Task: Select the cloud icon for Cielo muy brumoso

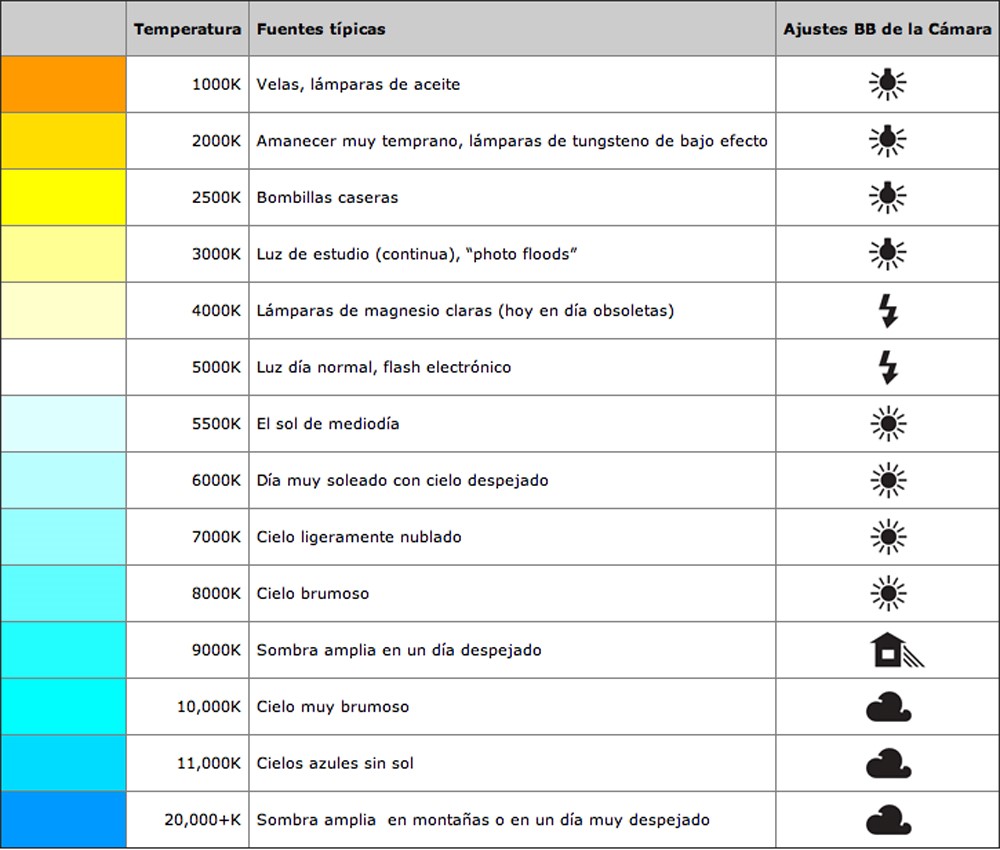Action: click(x=888, y=707)
